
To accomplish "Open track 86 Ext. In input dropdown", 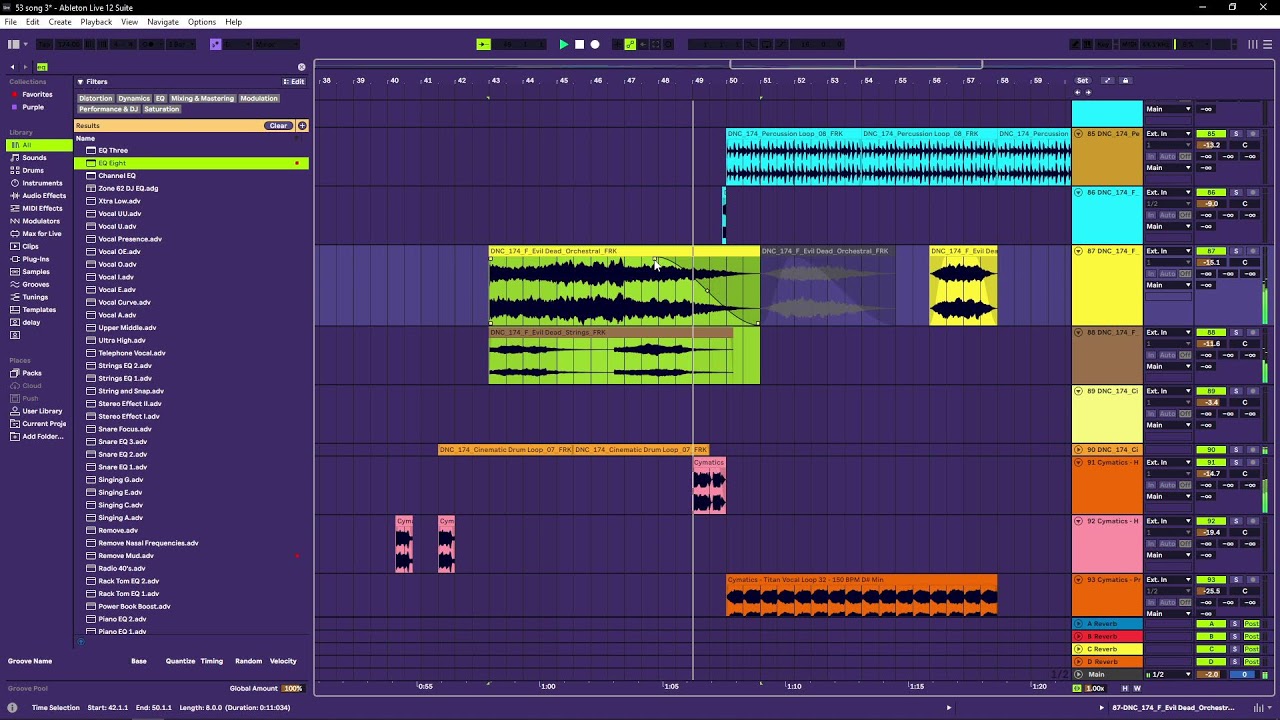I will (1168, 192).
